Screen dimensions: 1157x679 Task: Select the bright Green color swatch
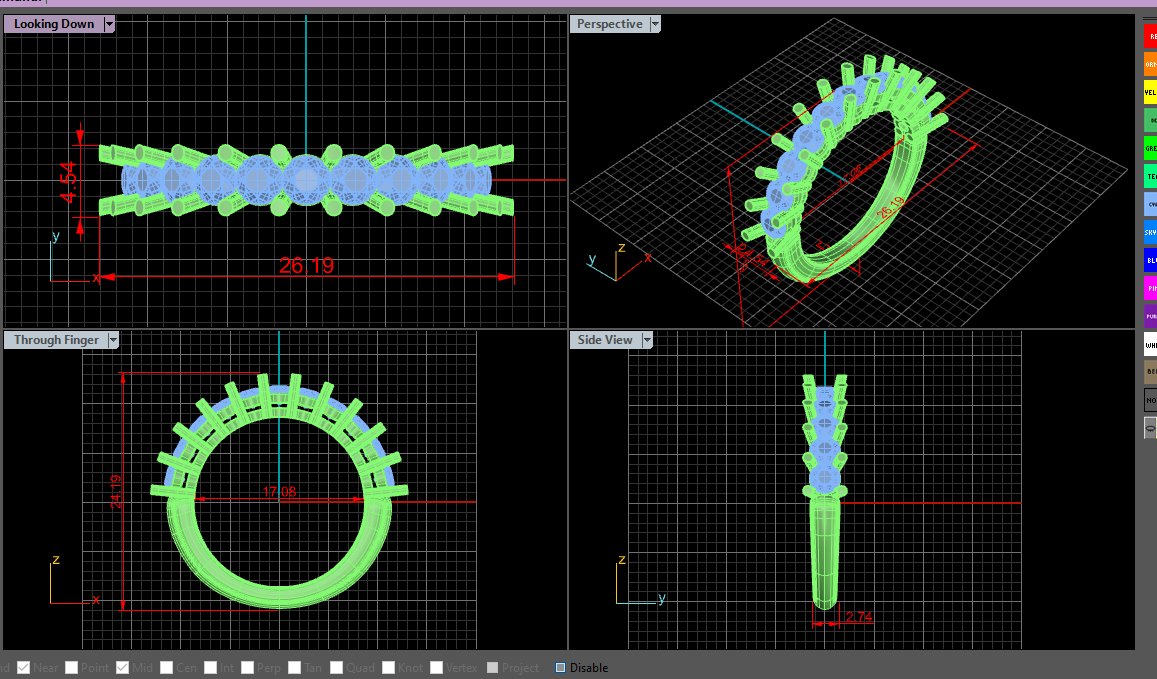click(x=1150, y=148)
